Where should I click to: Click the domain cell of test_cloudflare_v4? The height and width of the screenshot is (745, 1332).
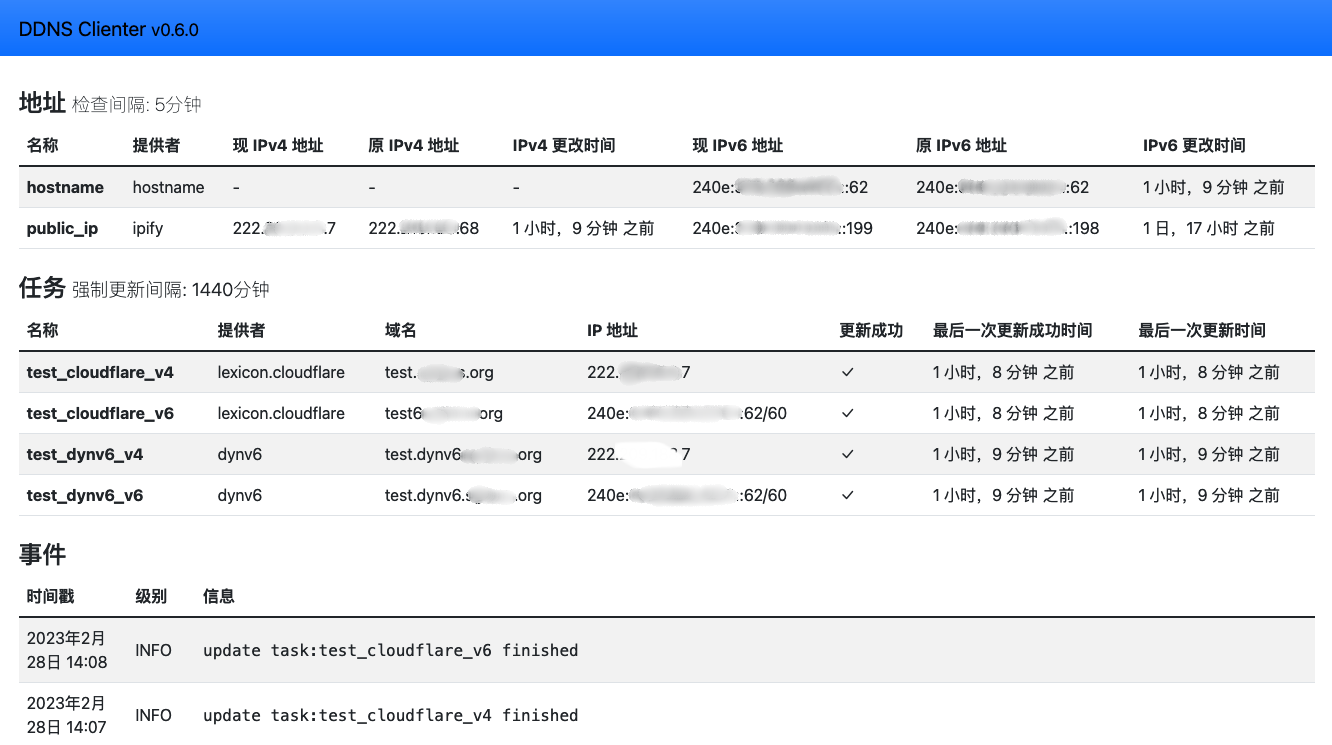[439, 372]
